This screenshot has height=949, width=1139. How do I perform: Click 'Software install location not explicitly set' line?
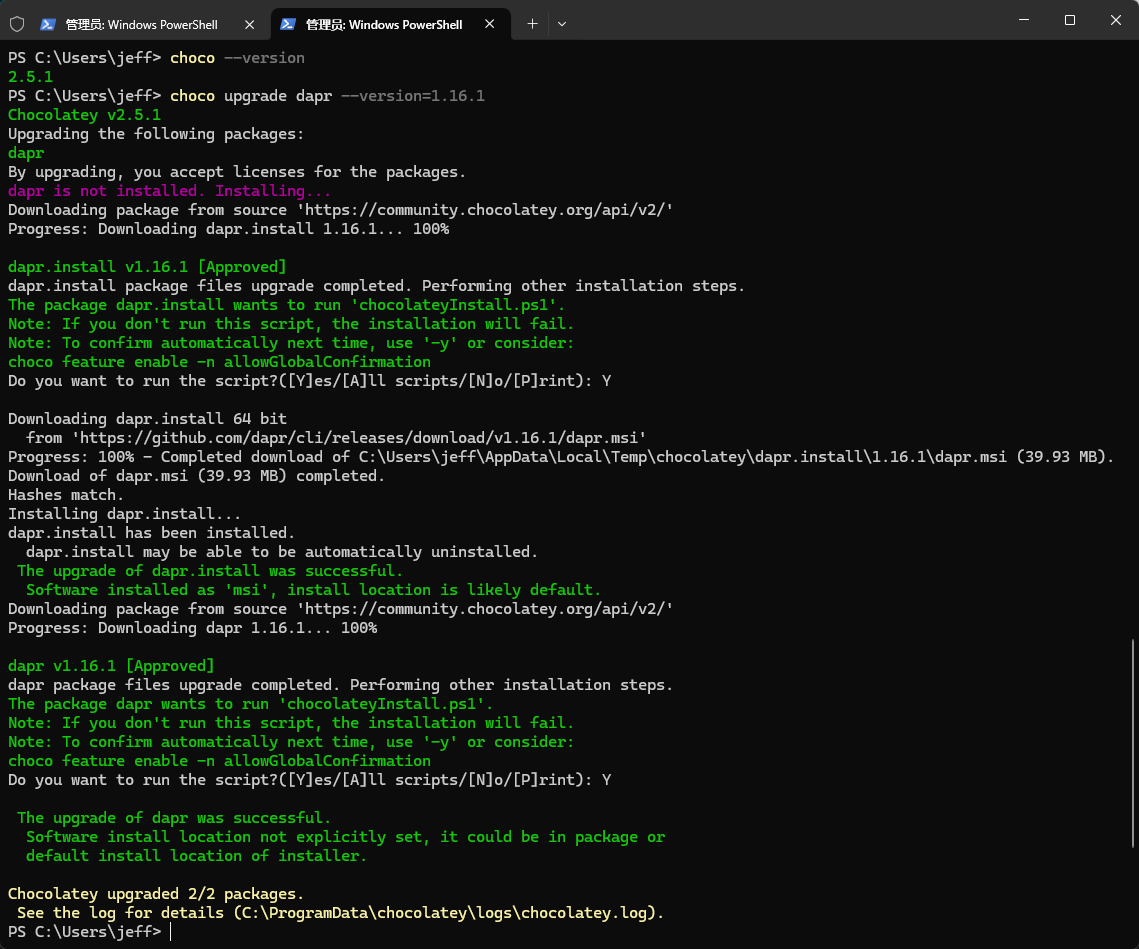[x=346, y=837]
